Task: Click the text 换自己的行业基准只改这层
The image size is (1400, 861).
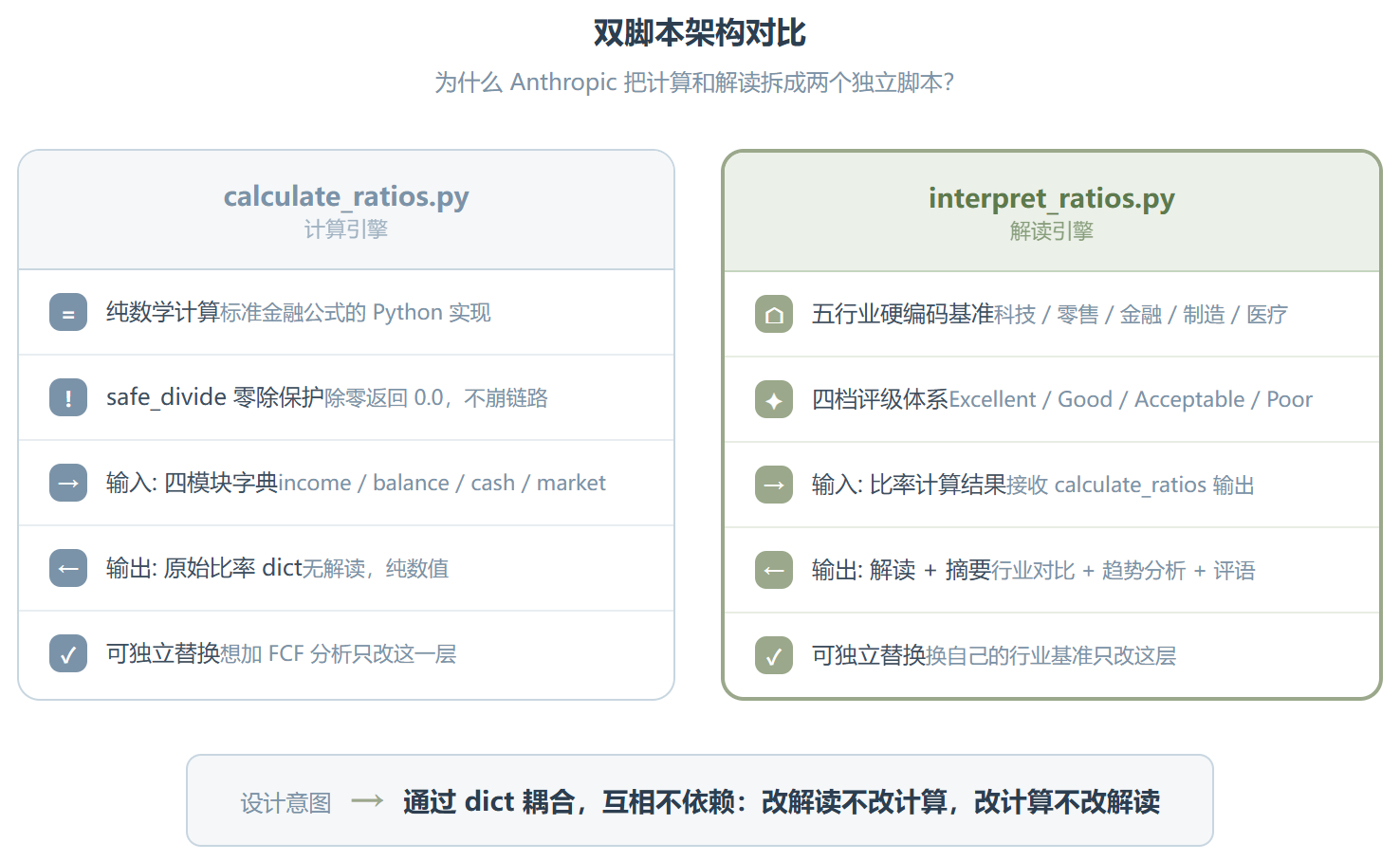Action: (1051, 656)
